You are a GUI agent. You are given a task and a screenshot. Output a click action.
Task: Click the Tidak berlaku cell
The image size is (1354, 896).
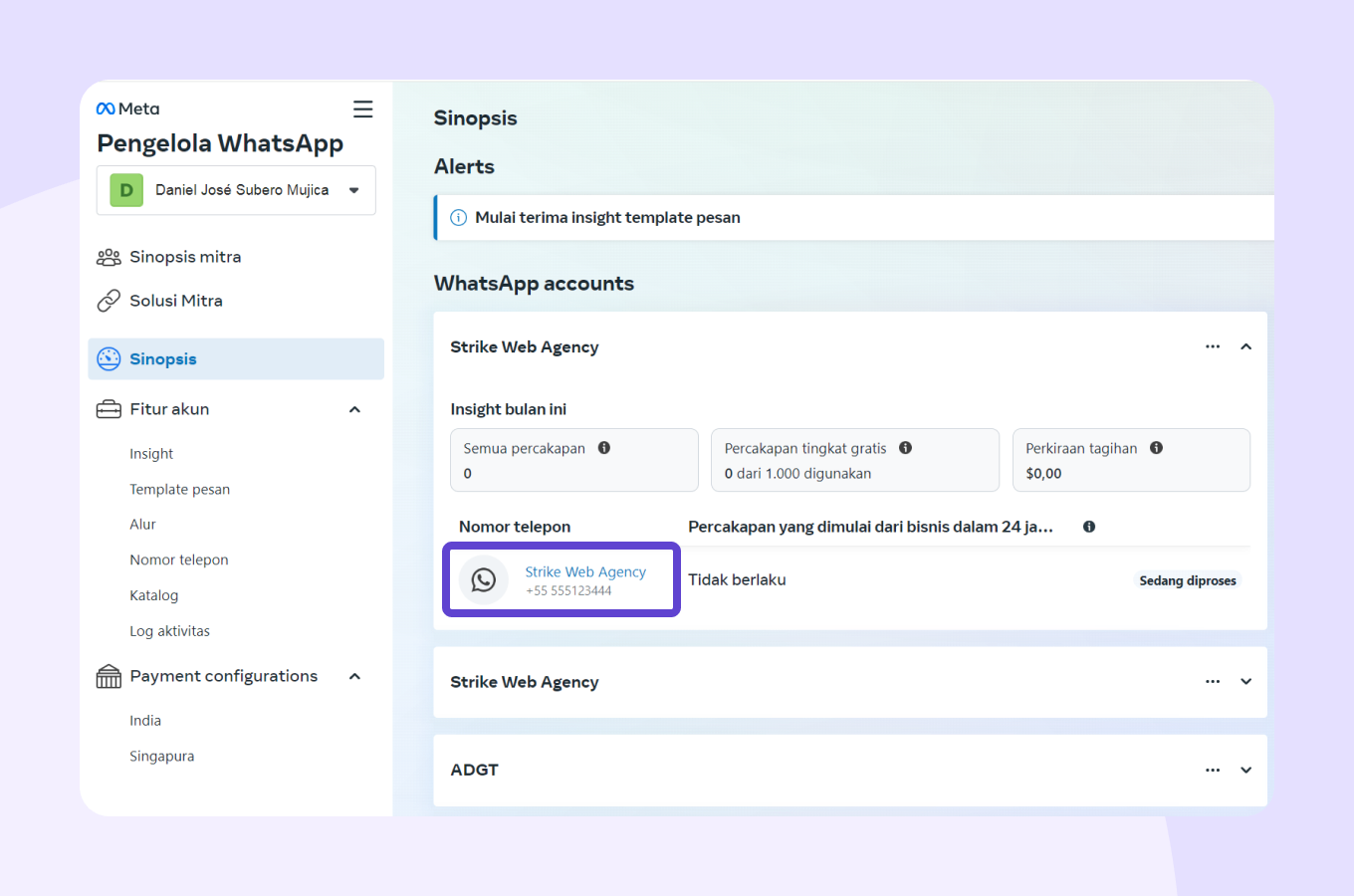tap(738, 580)
